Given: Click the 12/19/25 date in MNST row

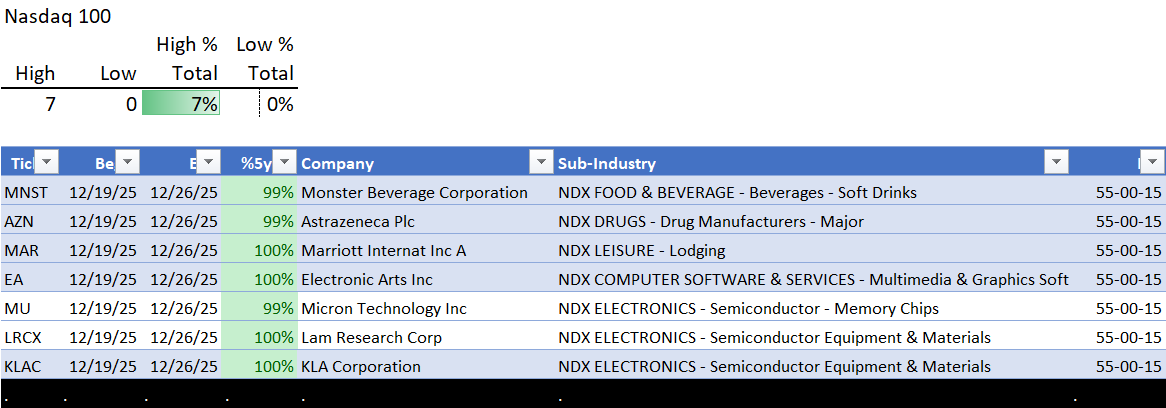Looking at the screenshot, I should [x=103, y=193].
